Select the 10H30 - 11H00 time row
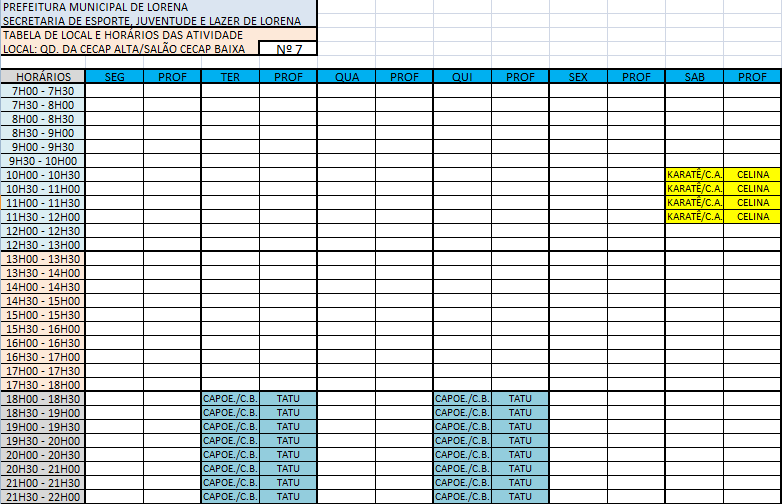782x504 pixels. tap(43, 188)
